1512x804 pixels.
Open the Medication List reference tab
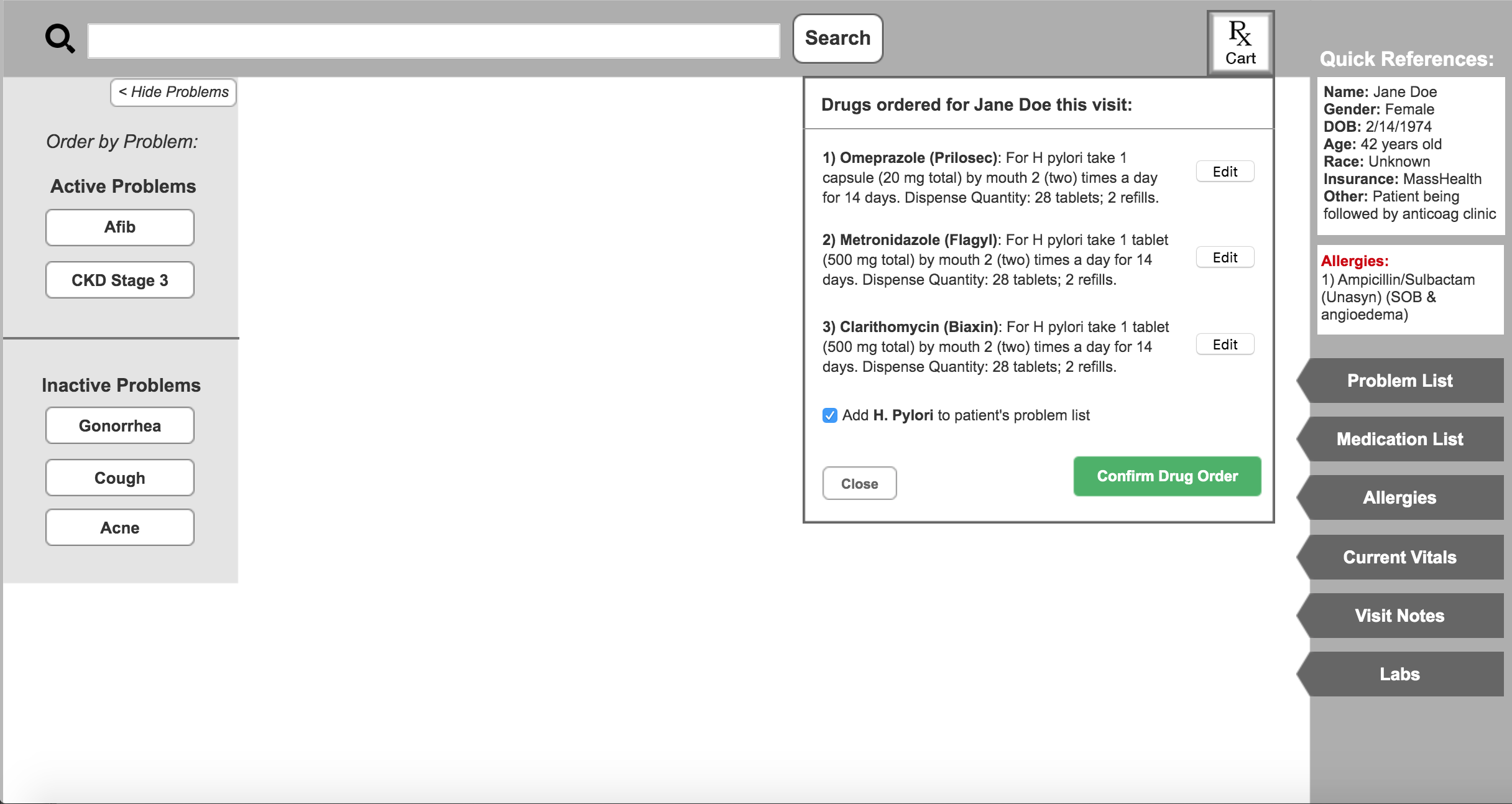coord(1399,439)
